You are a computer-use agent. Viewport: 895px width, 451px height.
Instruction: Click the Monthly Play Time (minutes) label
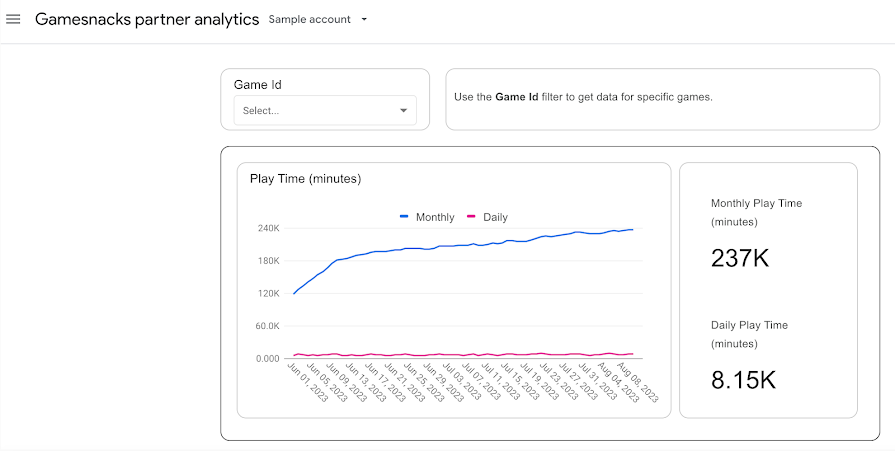click(756, 212)
